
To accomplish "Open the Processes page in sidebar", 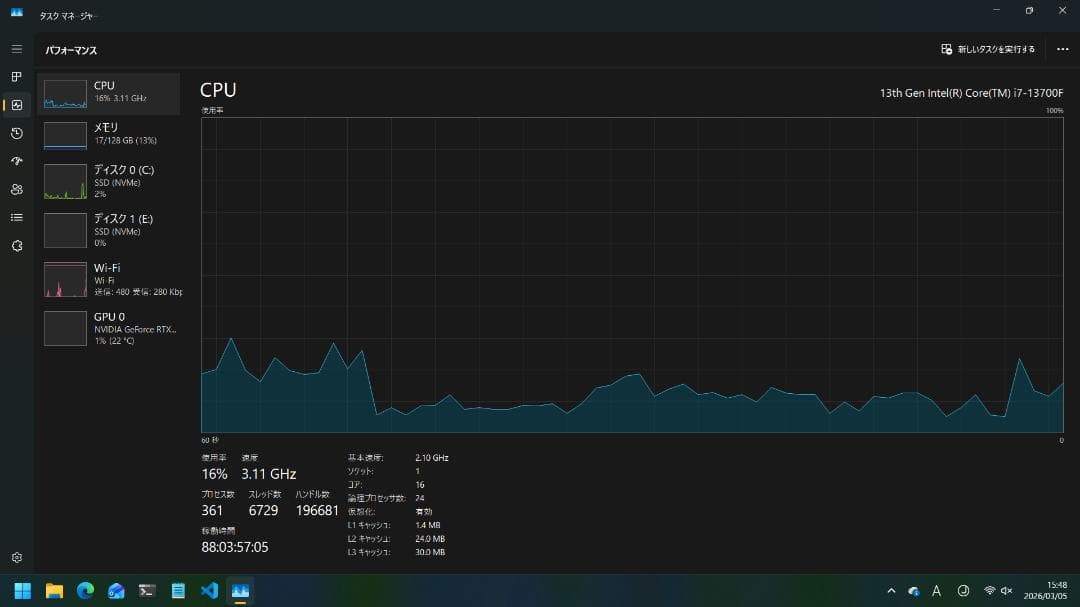I will click(16, 77).
